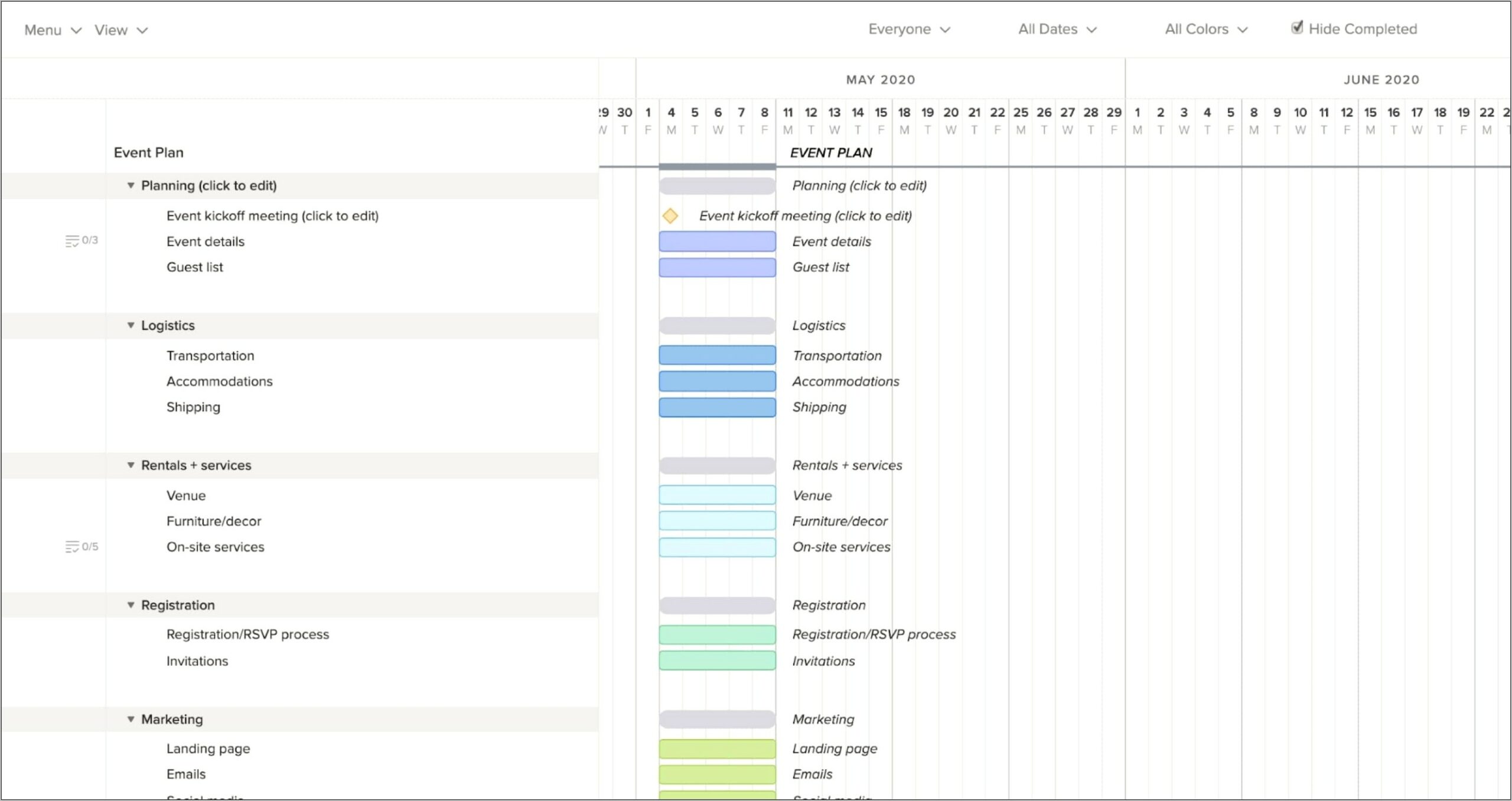Click the yellow-green Landing page task bar
The width and height of the screenshot is (1512, 801).
click(x=718, y=747)
